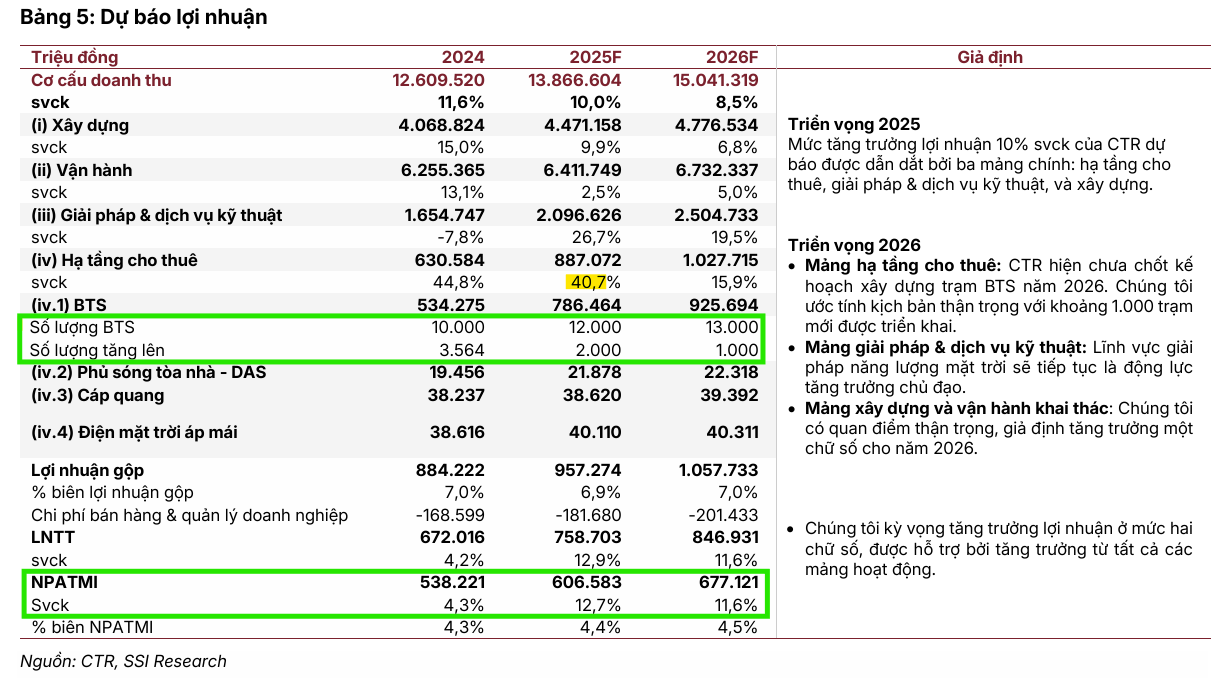This screenshot has width=1230, height=678.
Task: Click the table title "Bảng 5: Dự báo lợi nhuận"
Action: 144,17
